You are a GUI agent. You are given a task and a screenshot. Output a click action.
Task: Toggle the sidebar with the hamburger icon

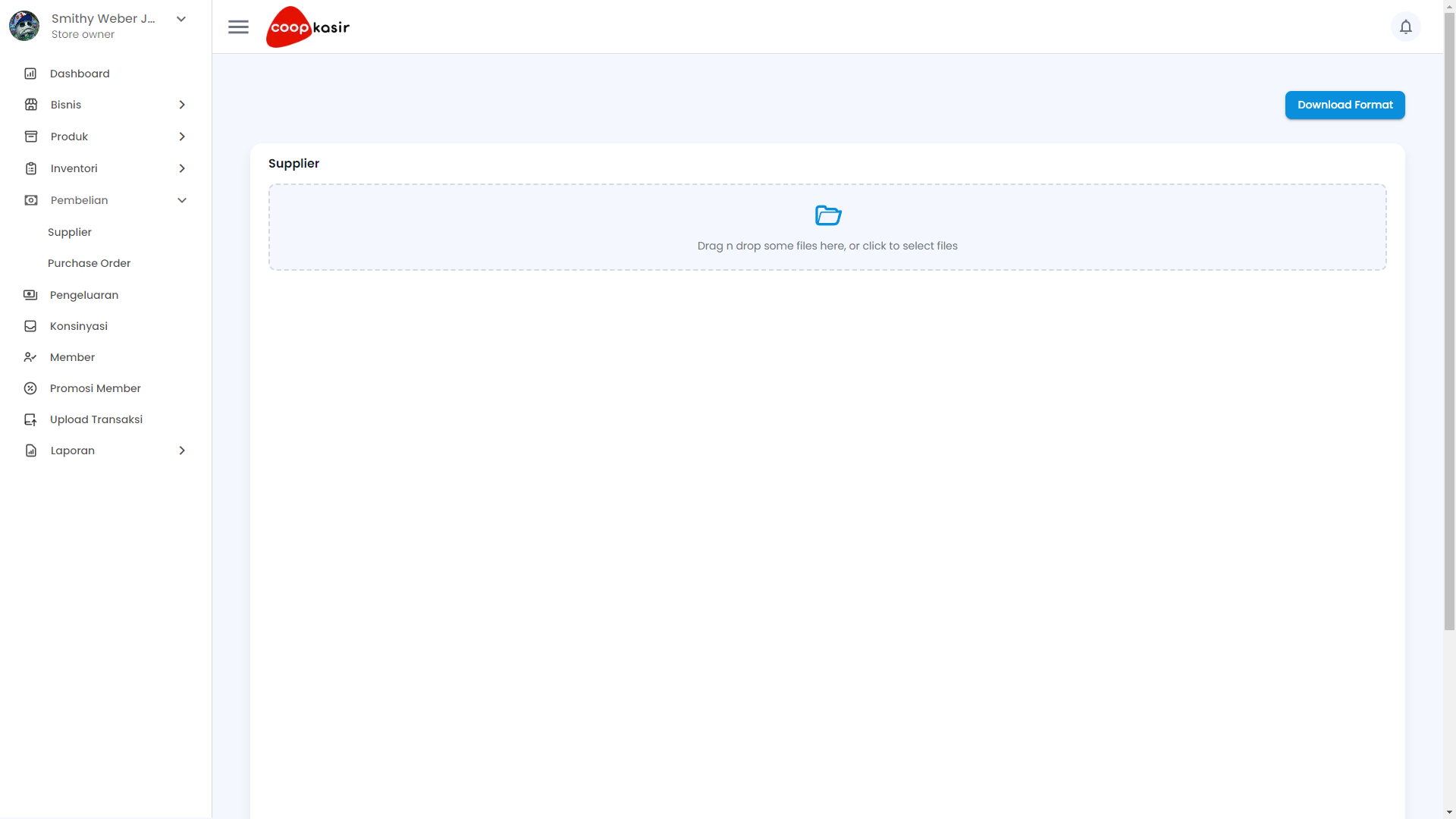238,27
